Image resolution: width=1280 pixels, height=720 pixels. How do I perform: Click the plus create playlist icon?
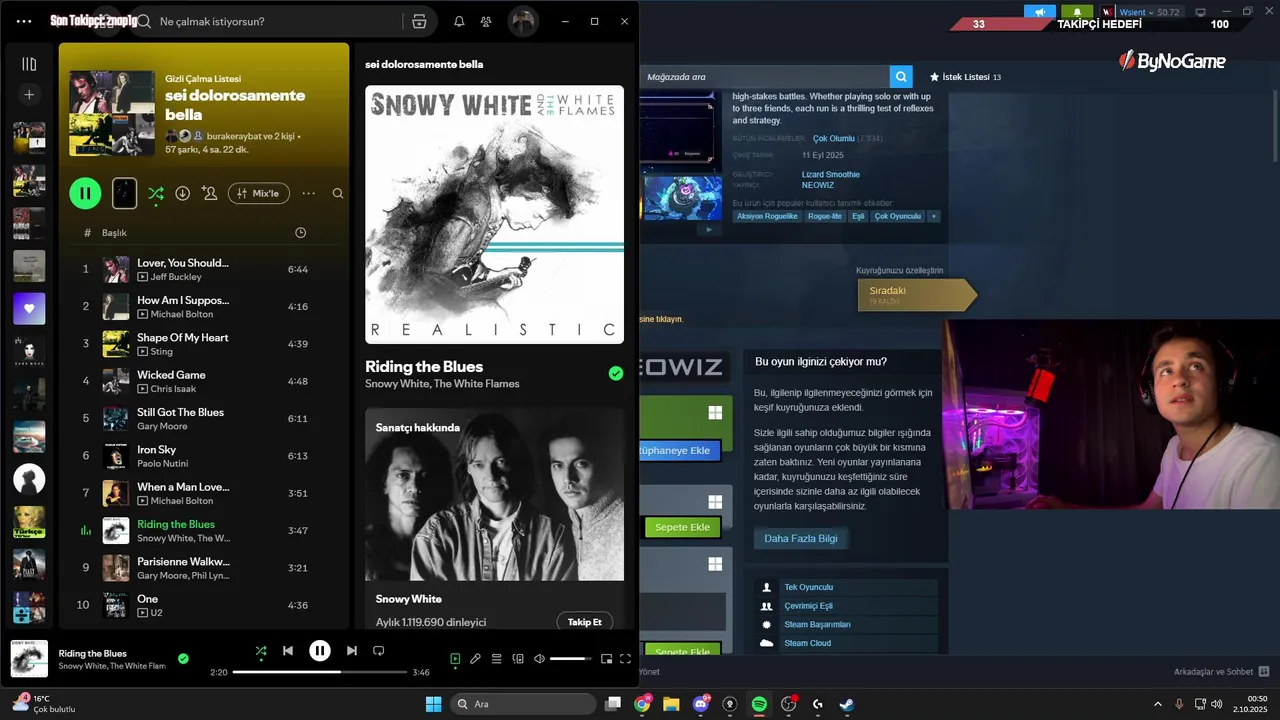coord(29,95)
